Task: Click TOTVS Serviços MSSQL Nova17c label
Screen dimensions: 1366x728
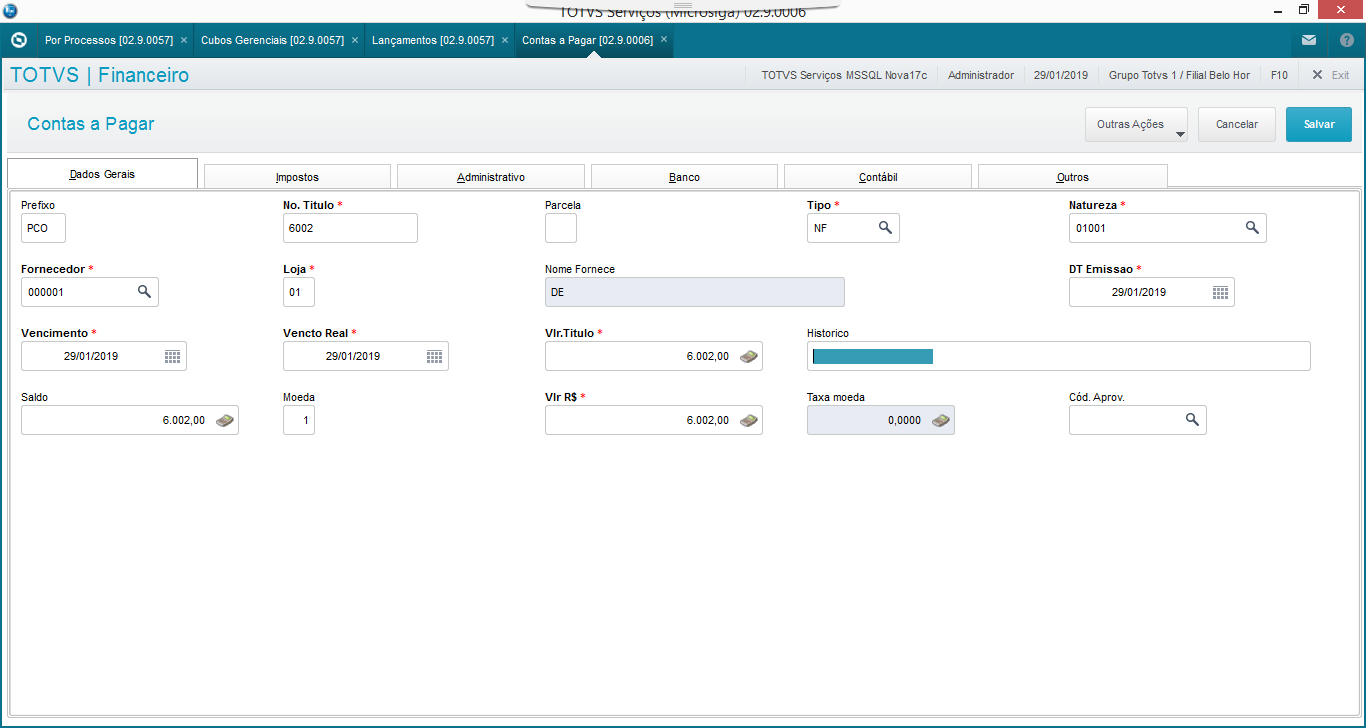Action: tap(844, 75)
